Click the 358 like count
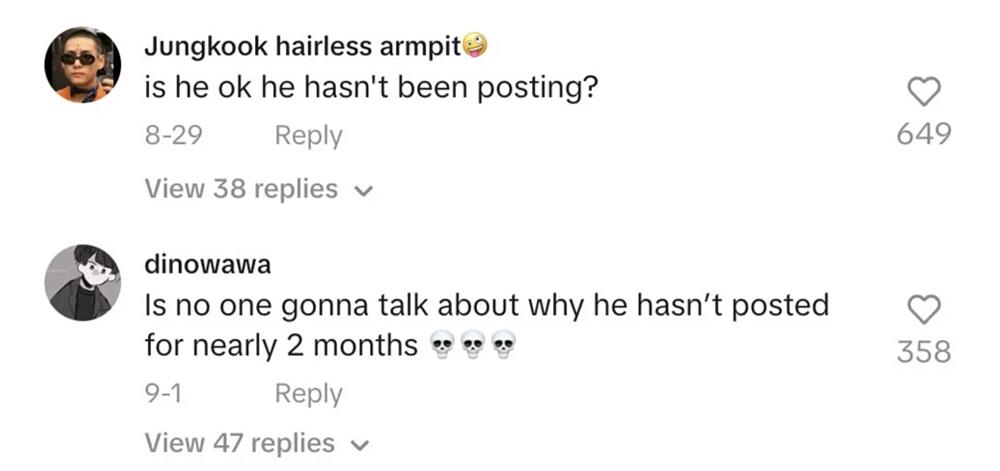The image size is (1000, 471). [923, 352]
